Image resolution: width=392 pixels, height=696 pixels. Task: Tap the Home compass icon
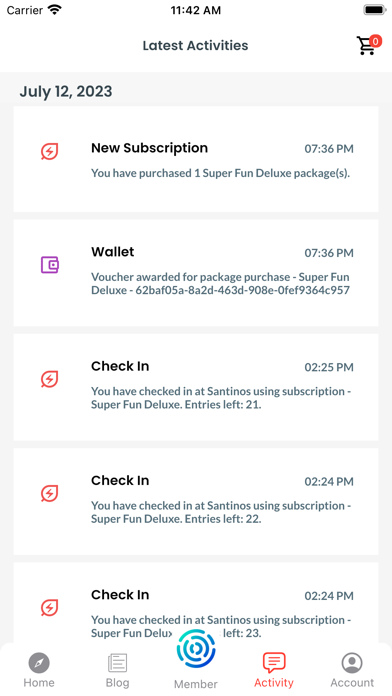click(x=39, y=663)
